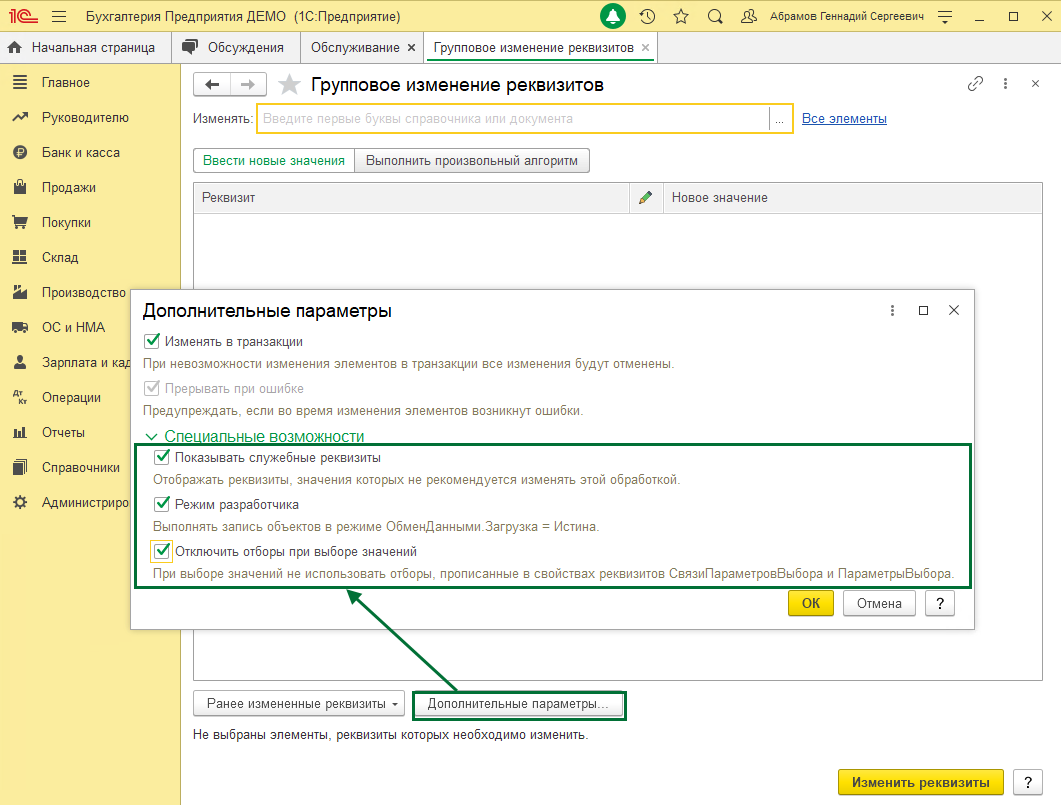Viewport: 1061px width, 805px height.
Task: Toggle Показывать служебные реквизиты checkbox
Action: coord(162,457)
